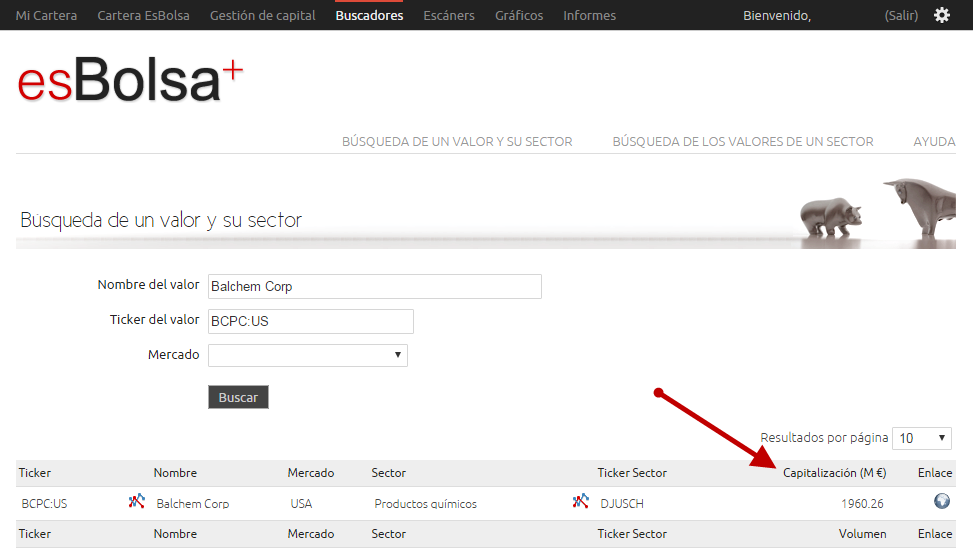Viewport: 973px width, 556px height.
Task: Switch to Gráficos section
Action: [x=519, y=15]
